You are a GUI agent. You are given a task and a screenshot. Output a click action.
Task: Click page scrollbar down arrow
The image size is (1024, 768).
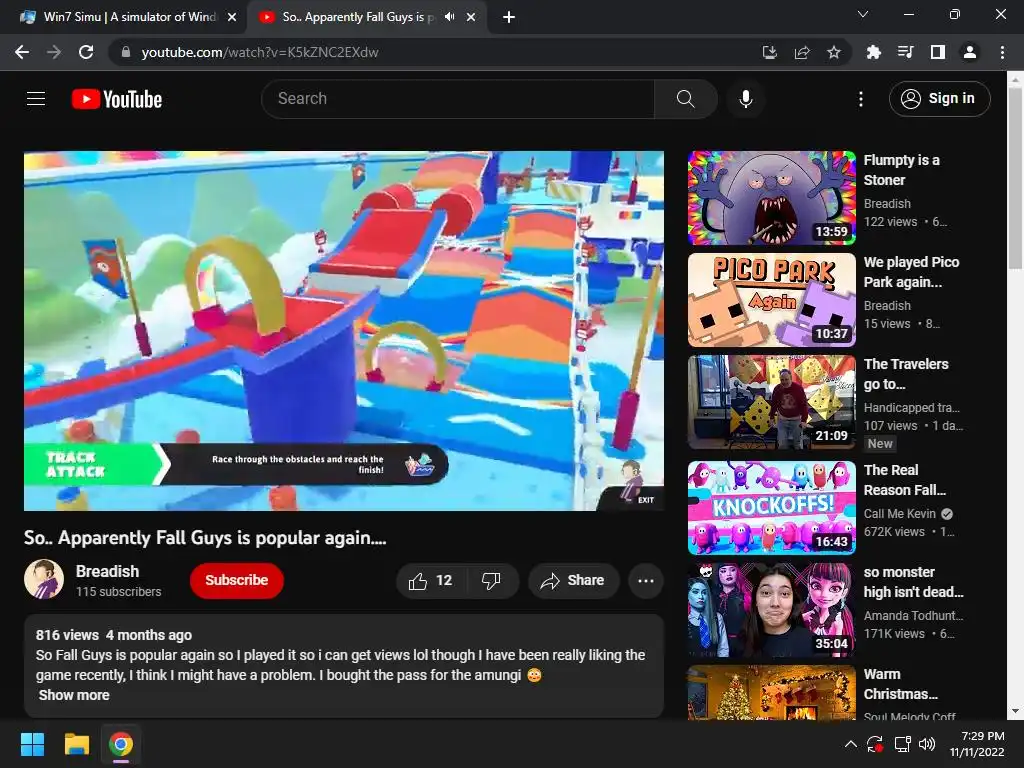(1016, 712)
